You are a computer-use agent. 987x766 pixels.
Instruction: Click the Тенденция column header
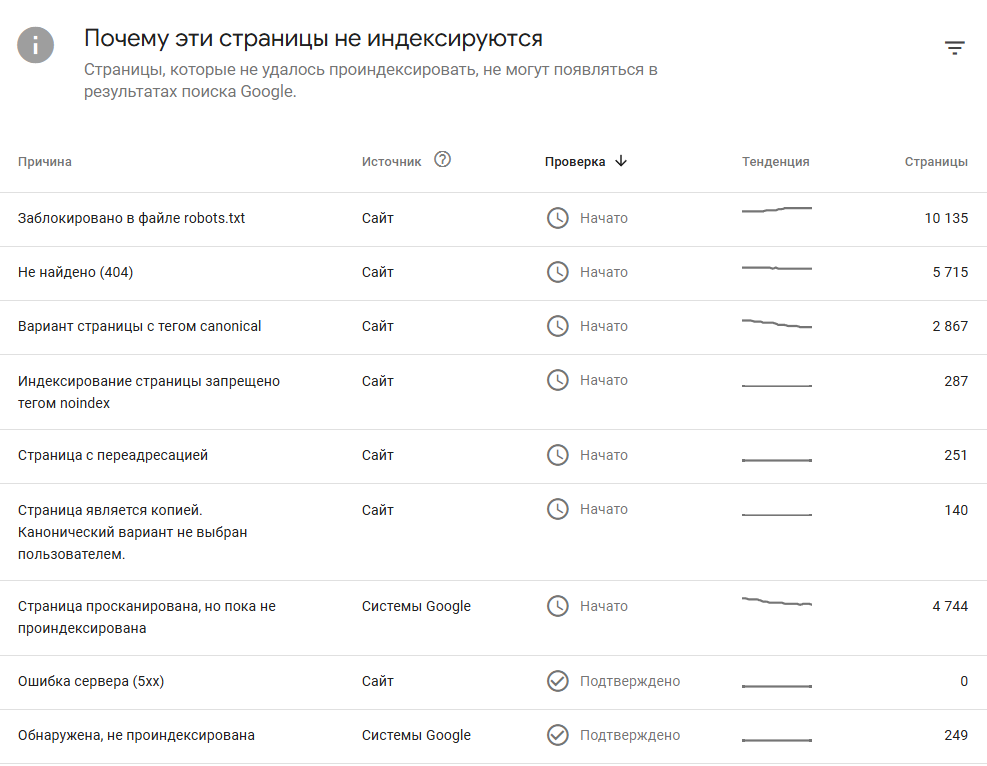point(775,162)
